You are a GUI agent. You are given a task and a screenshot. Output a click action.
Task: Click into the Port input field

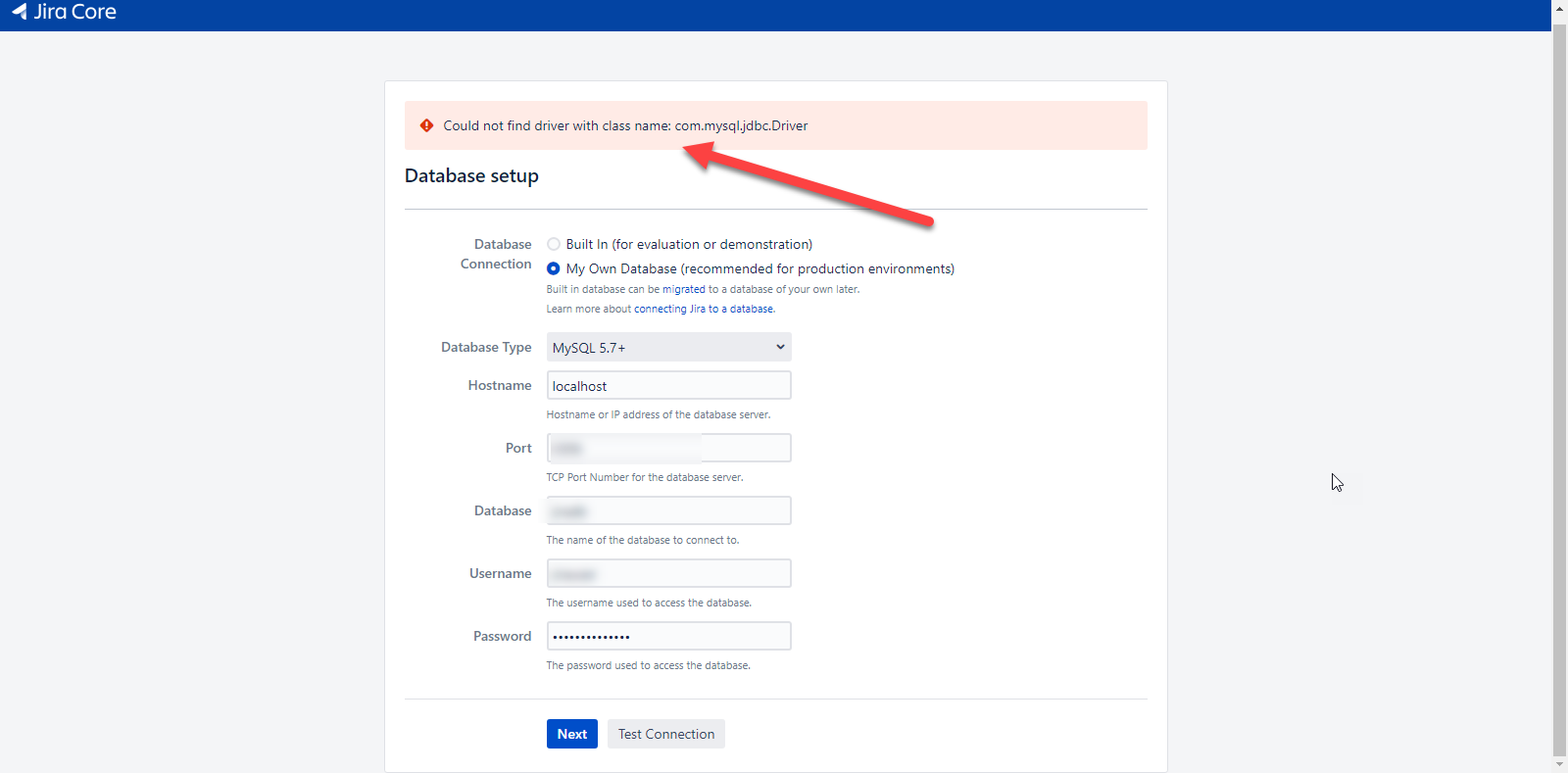click(x=668, y=449)
